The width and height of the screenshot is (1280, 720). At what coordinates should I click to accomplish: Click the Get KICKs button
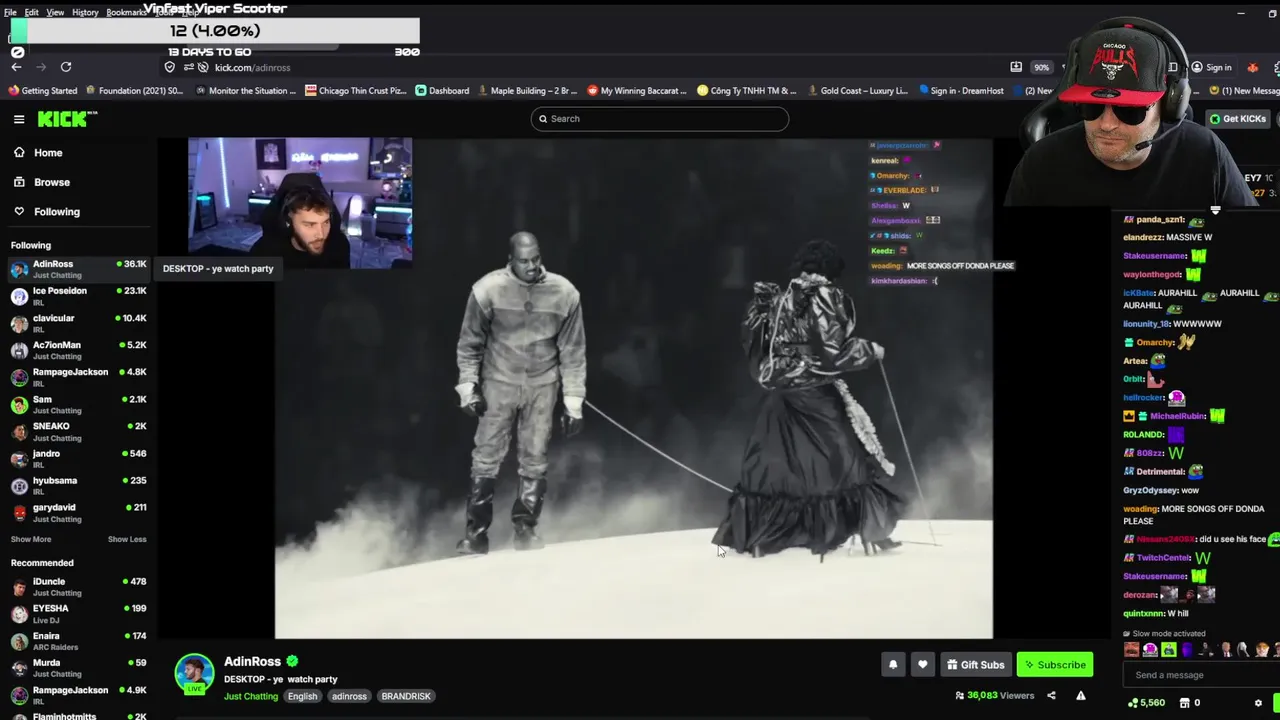point(1237,119)
